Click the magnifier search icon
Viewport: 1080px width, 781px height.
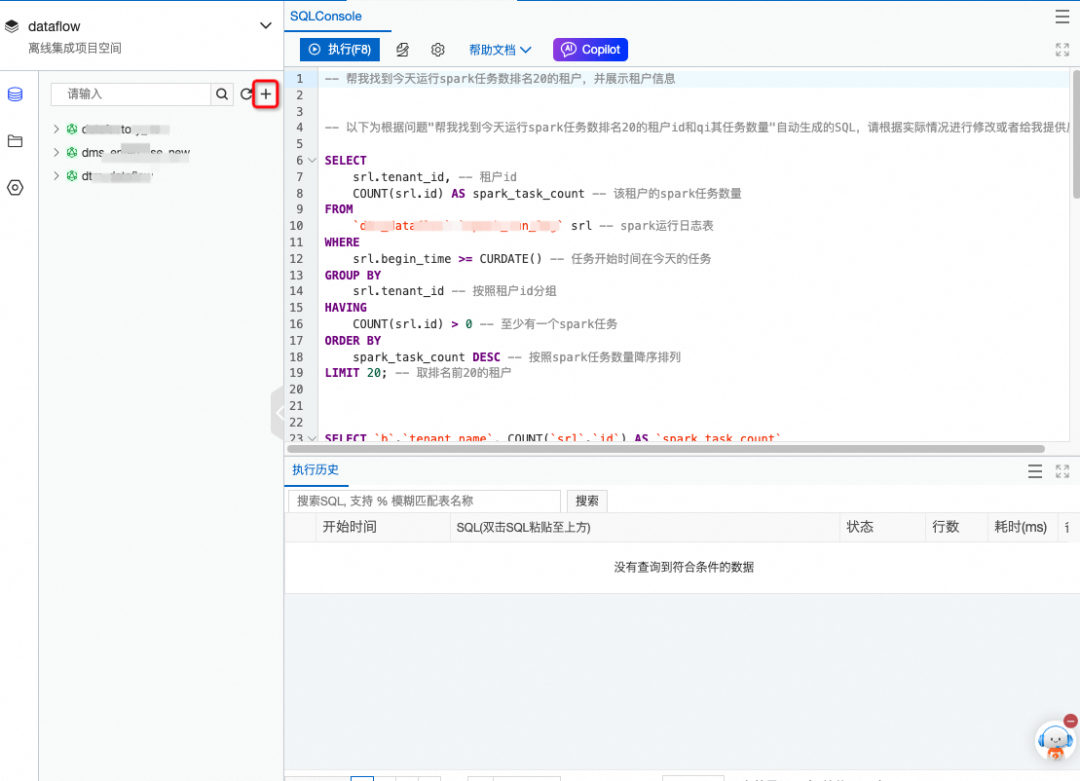(x=222, y=94)
